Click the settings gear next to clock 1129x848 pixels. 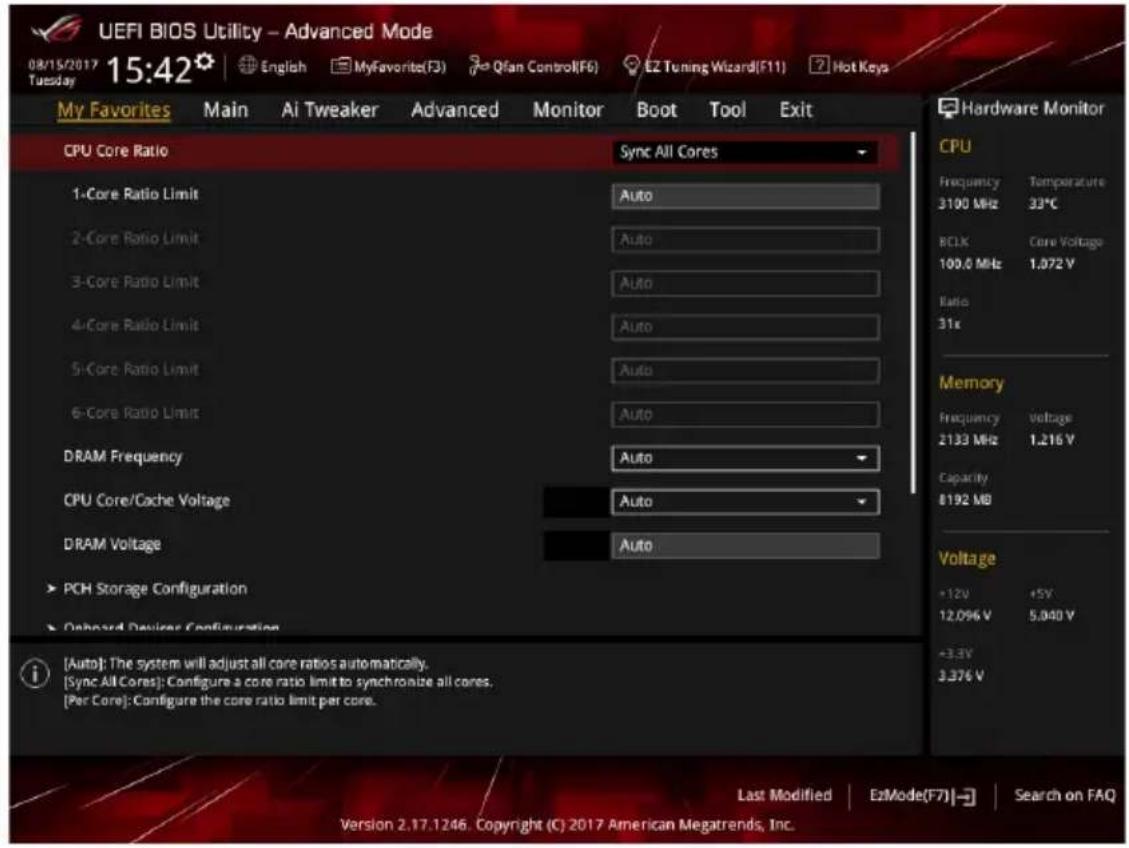pos(205,61)
